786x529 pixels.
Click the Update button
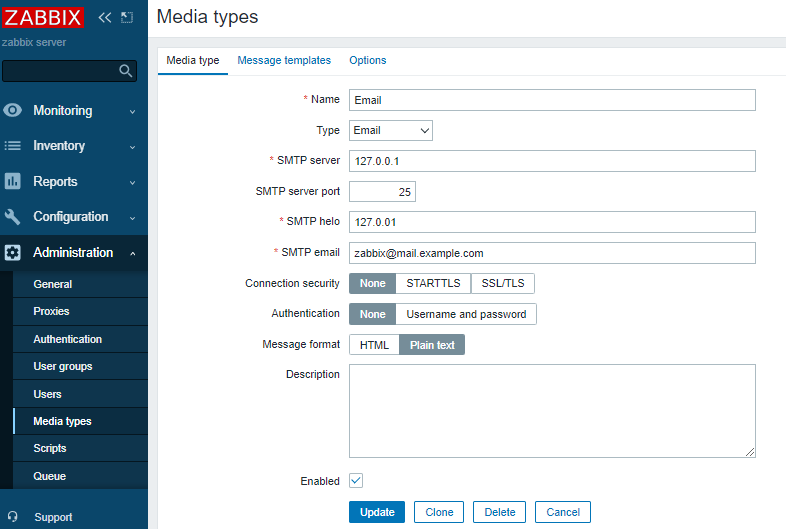[377, 512]
